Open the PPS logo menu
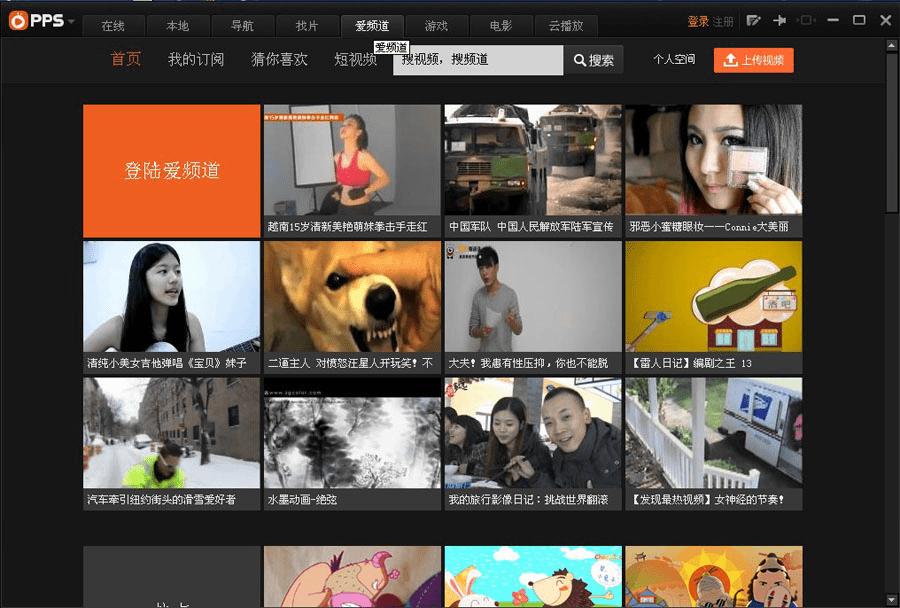Image resolution: width=900 pixels, height=608 pixels. (37, 21)
